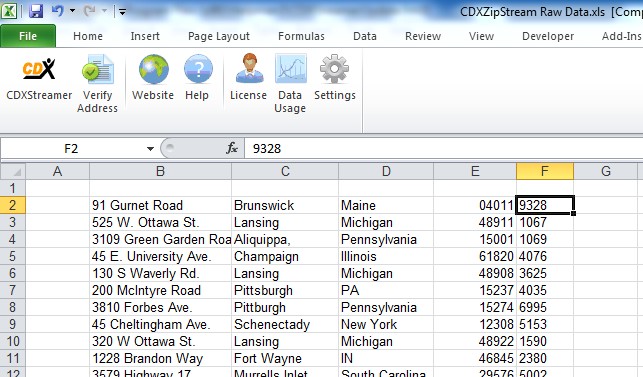The width and height of the screenshot is (643, 377).
Task: Select the Brunswick city cell
Action: (285, 205)
